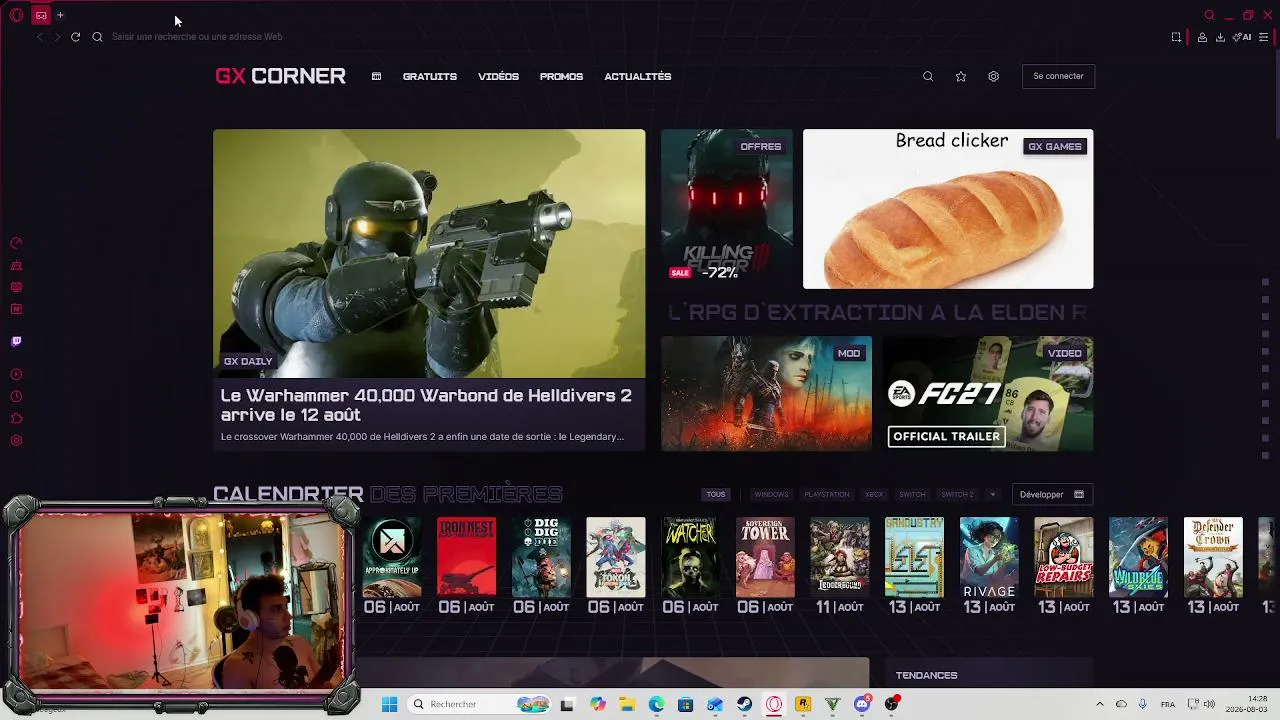
Task: Open the Helldivers 2 Warhammer Warbond article
Action: click(429, 290)
